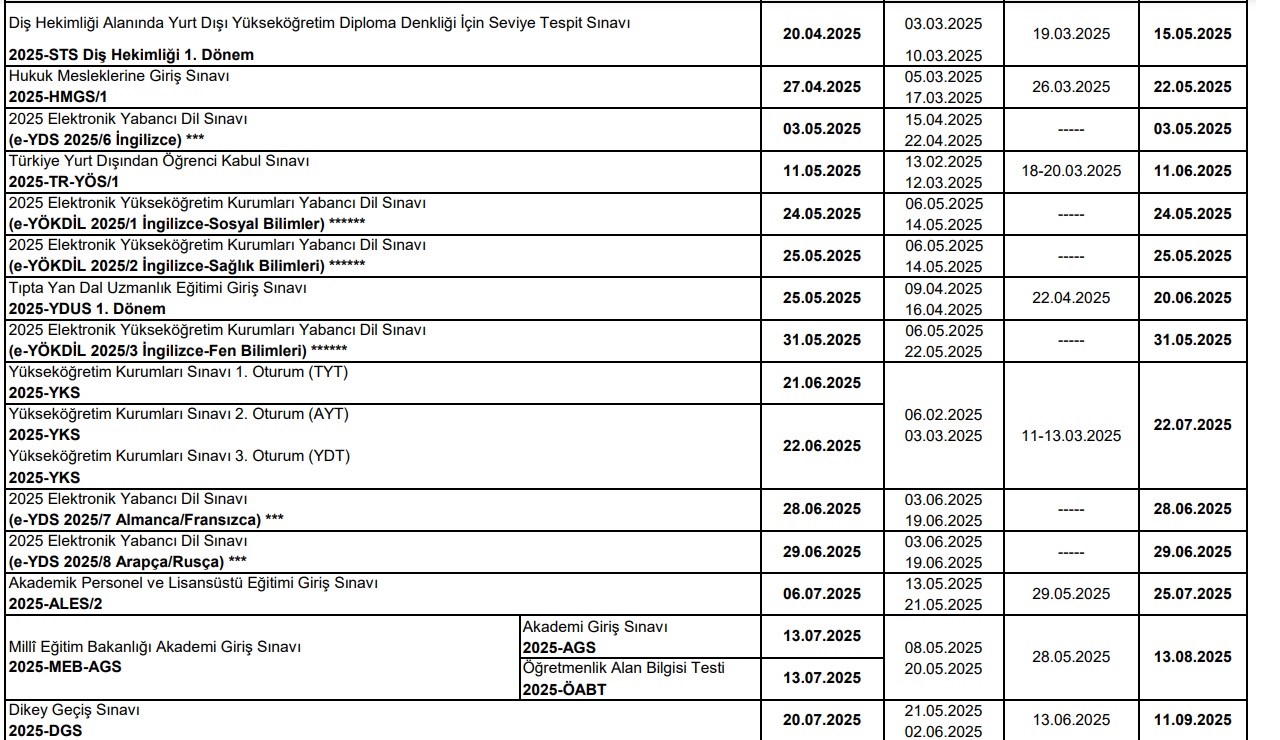Click the date 27.04.2025
This screenshot has height=740, width=1280.
(x=822, y=87)
